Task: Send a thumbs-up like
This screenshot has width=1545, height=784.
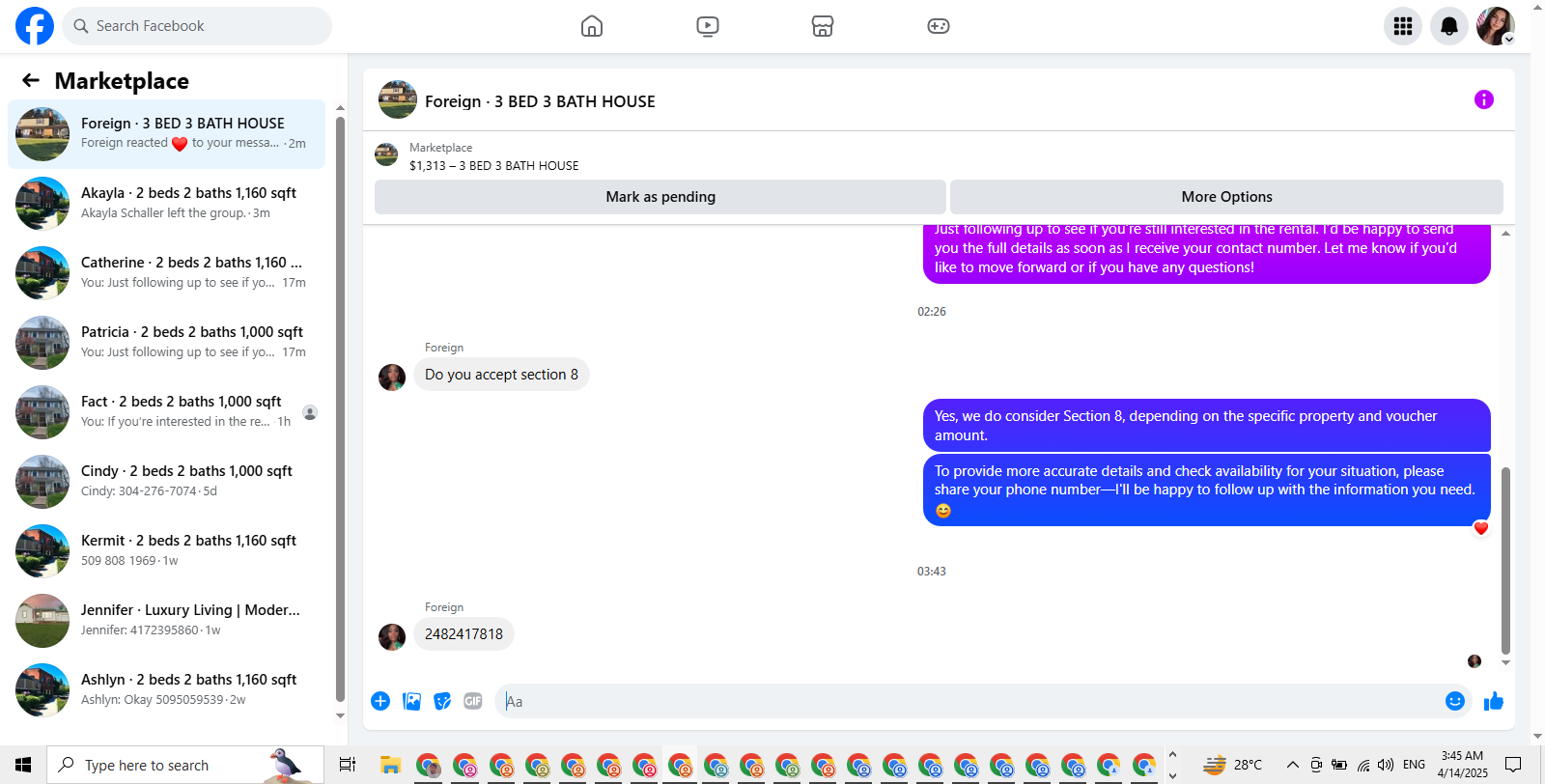Action: pyautogui.click(x=1494, y=701)
